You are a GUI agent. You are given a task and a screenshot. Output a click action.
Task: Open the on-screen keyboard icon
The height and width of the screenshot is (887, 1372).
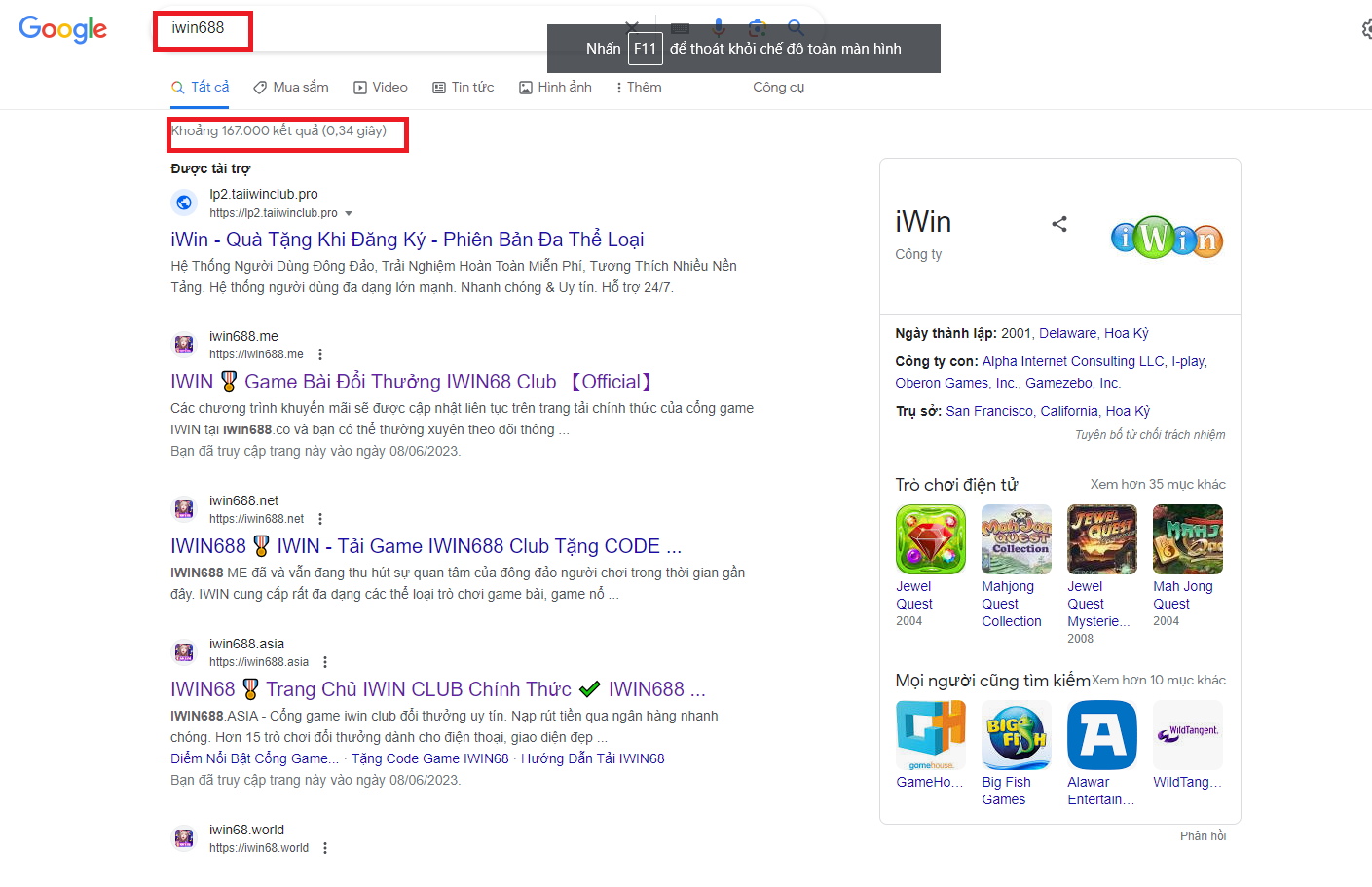(679, 29)
